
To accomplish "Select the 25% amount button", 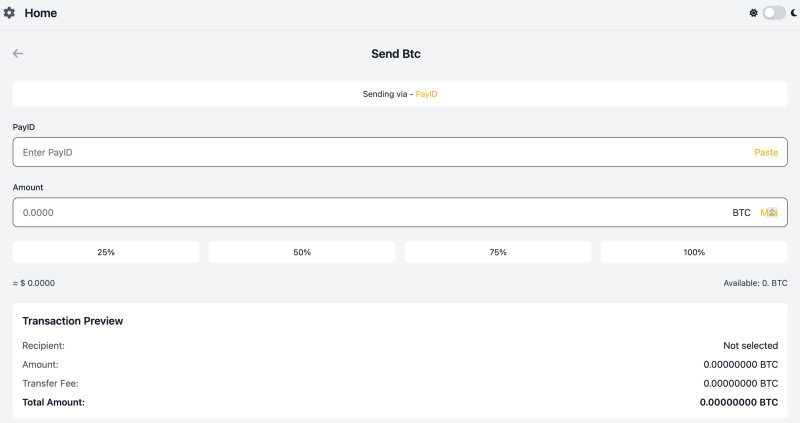I will [x=106, y=252].
